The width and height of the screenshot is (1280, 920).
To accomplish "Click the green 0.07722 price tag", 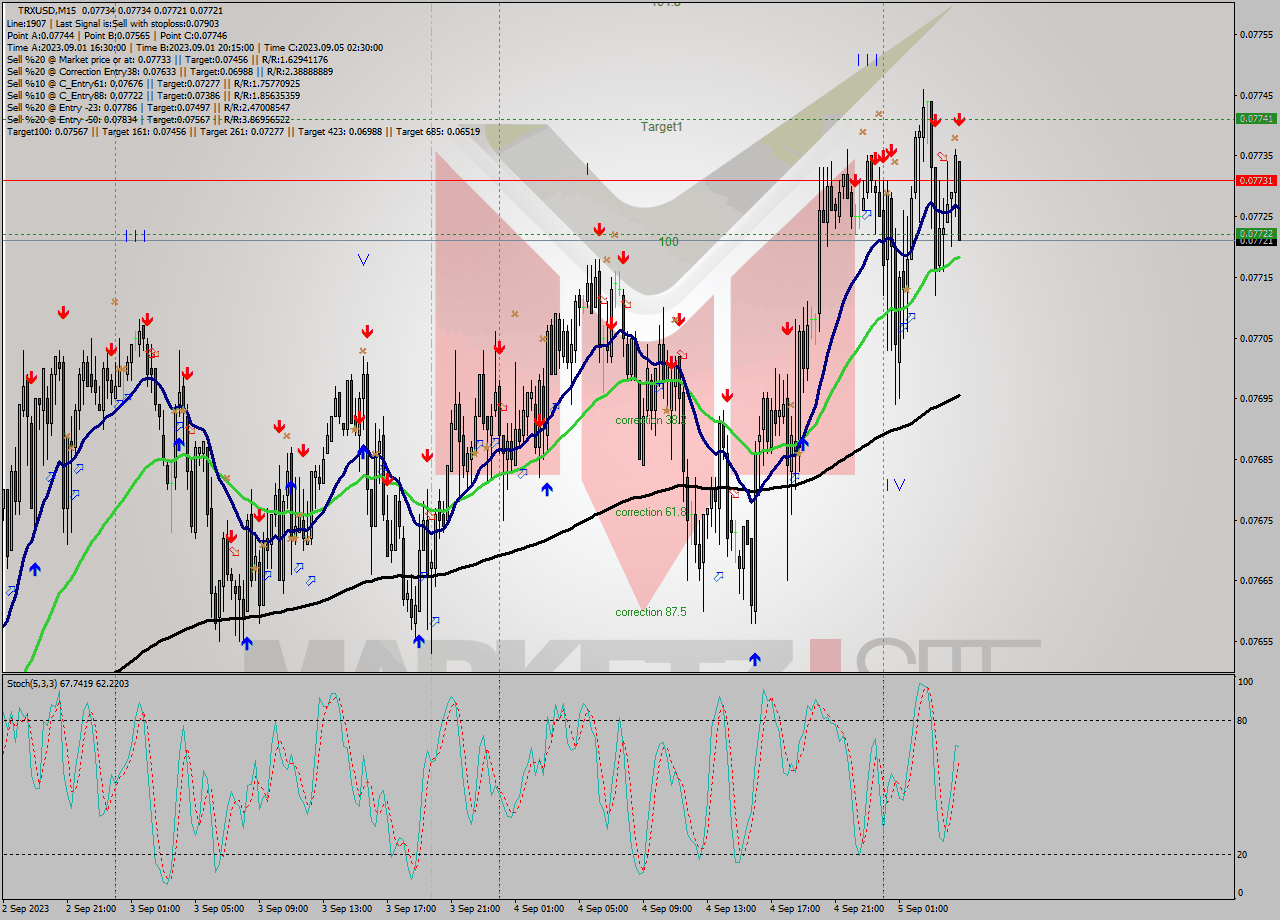I will pos(1255,233).
